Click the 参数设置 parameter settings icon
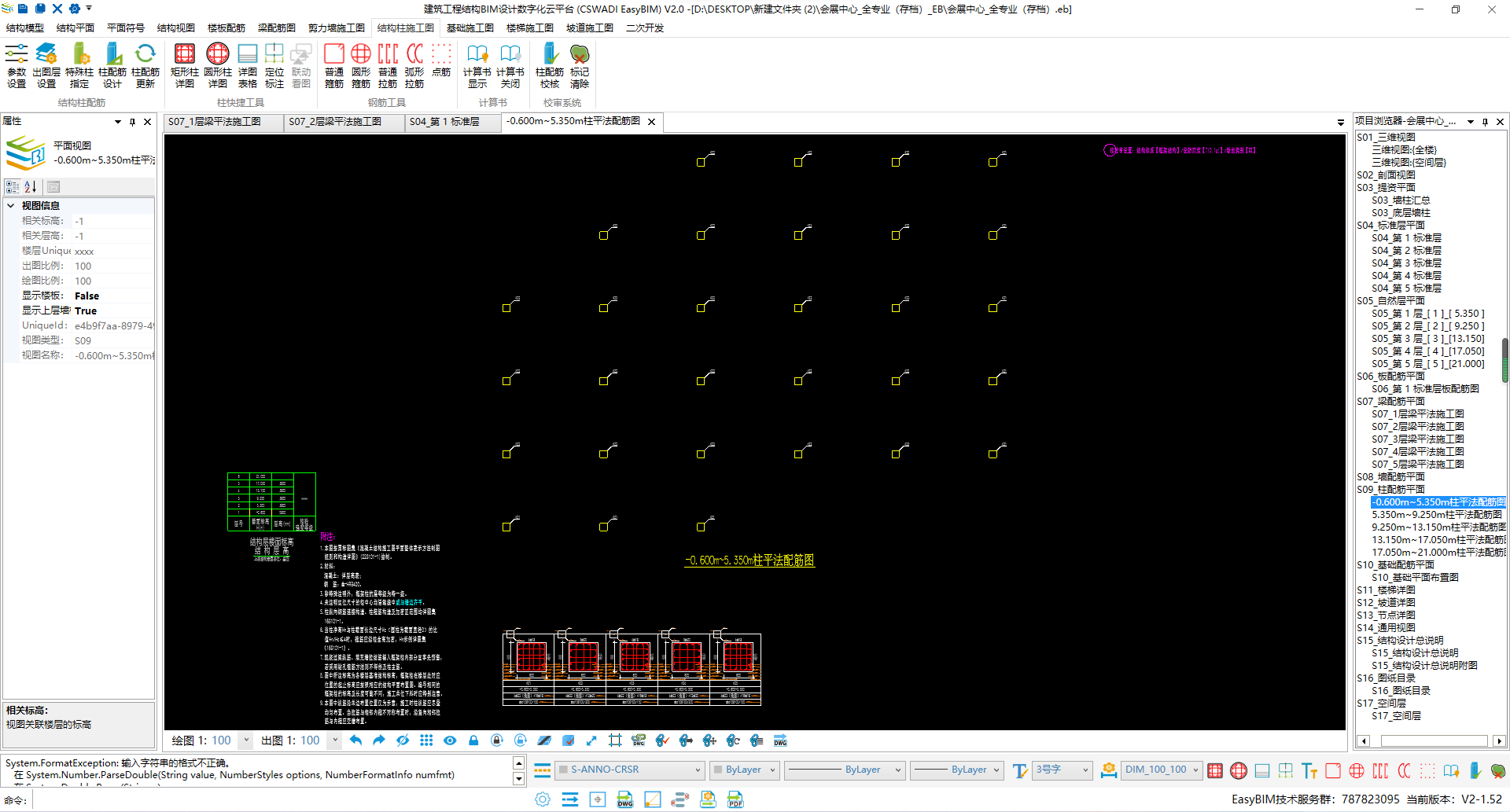Viewport: 1510px width, 812px height. coord(17,64)
